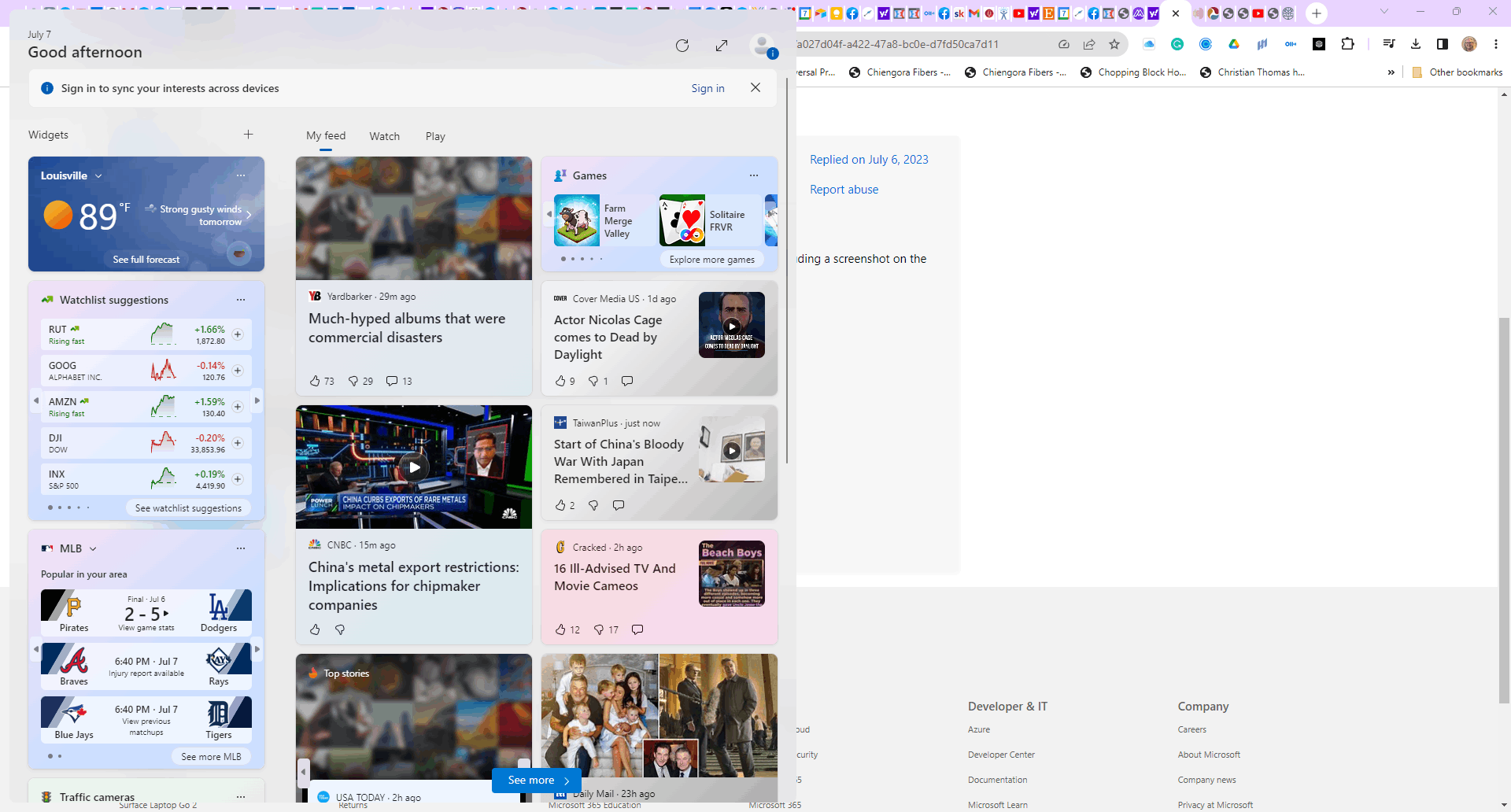Expand the MLB league dropdown
Image resolution: width=1511 pixels, height=812 pixels.
tap(93, 548)
